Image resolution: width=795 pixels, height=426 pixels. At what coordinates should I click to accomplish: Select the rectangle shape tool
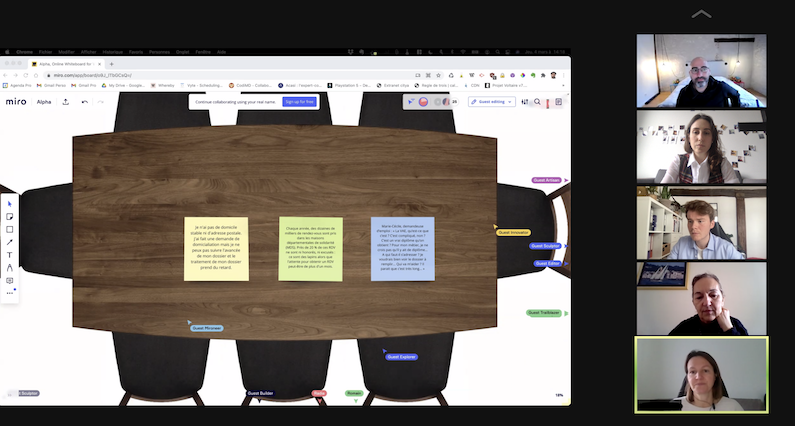10,229
